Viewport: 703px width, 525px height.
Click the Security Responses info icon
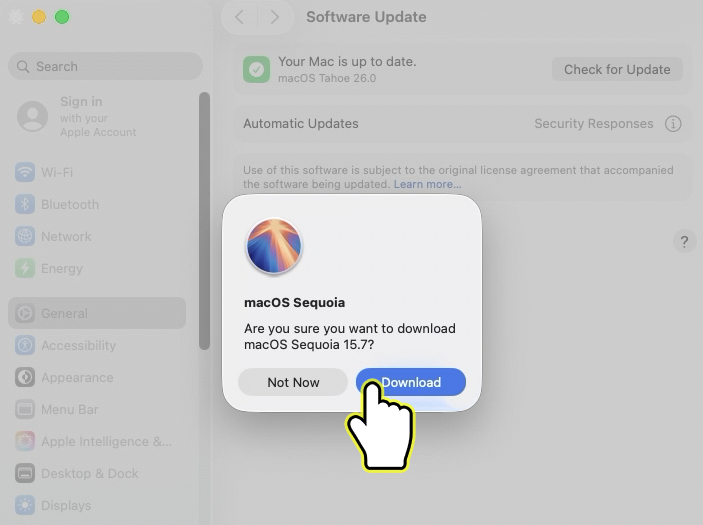[673, 123]
